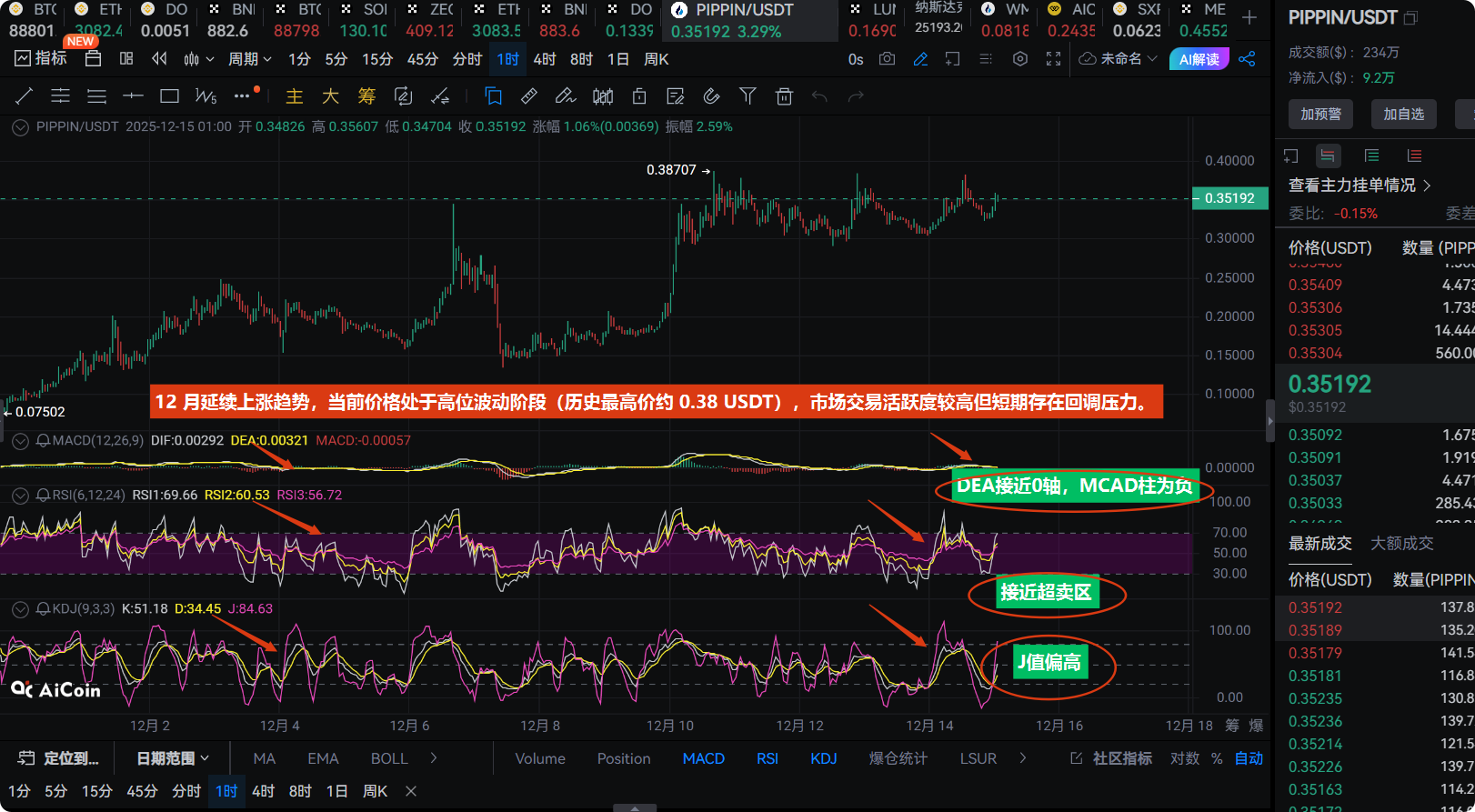Expand the 日期范围 date range dropdown

tap(172, 758)
